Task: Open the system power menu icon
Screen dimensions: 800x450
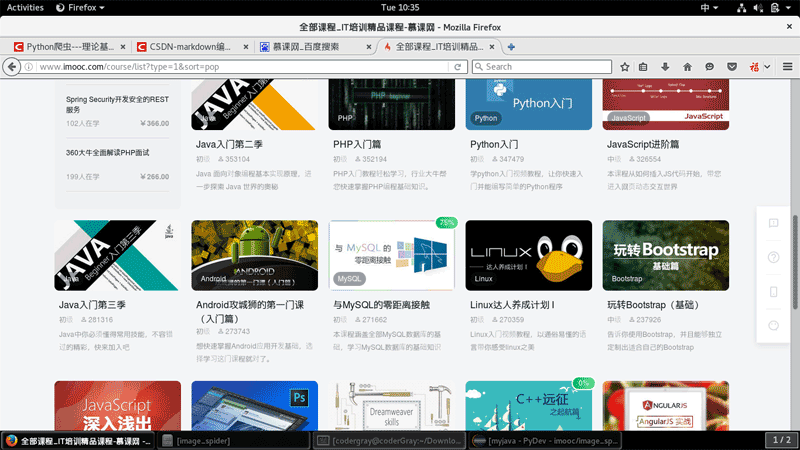Action: 775,8
